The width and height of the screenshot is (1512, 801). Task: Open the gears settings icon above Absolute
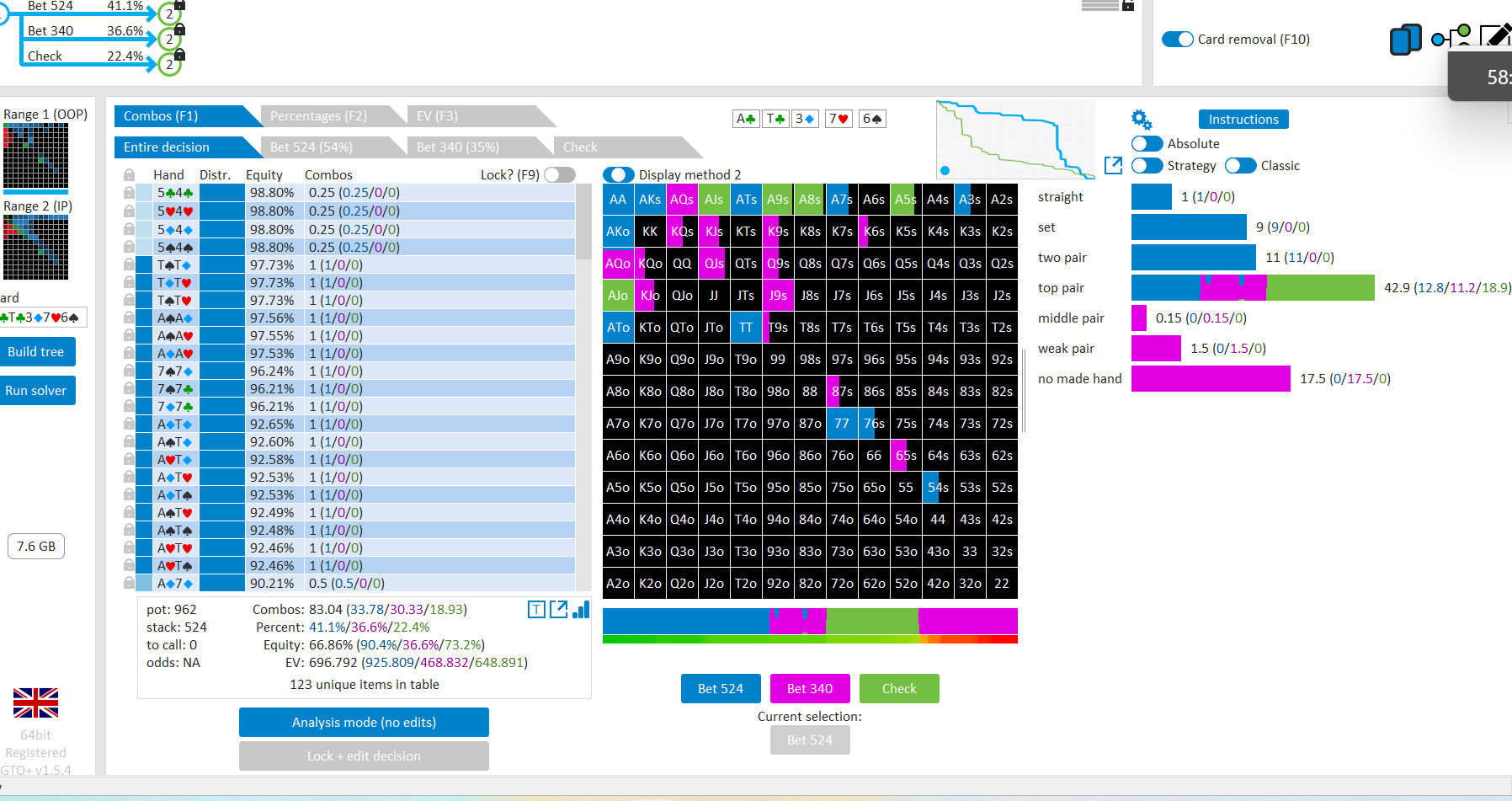(x=1142, y=120)
